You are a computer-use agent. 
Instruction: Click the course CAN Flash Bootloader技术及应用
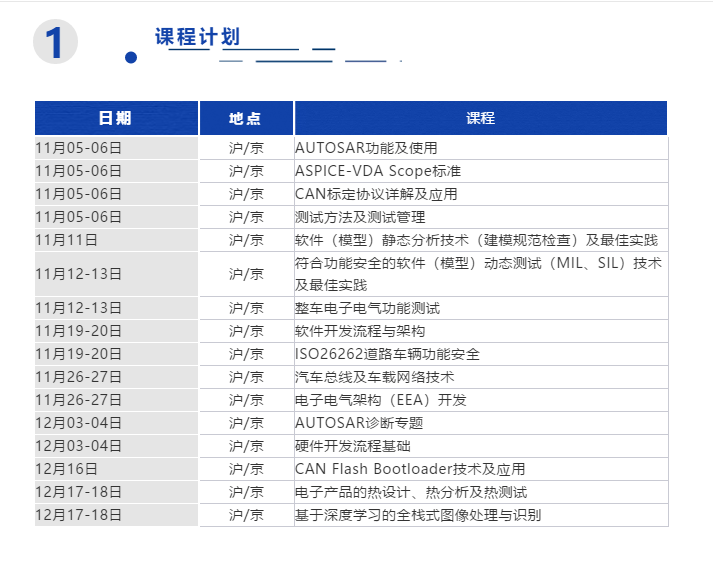(x=410, y=469)
